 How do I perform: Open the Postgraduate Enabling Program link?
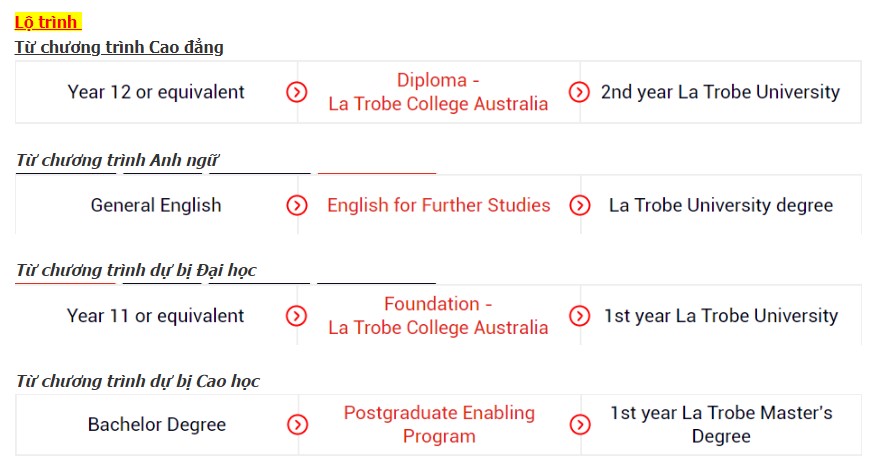(x=438, y=424)
